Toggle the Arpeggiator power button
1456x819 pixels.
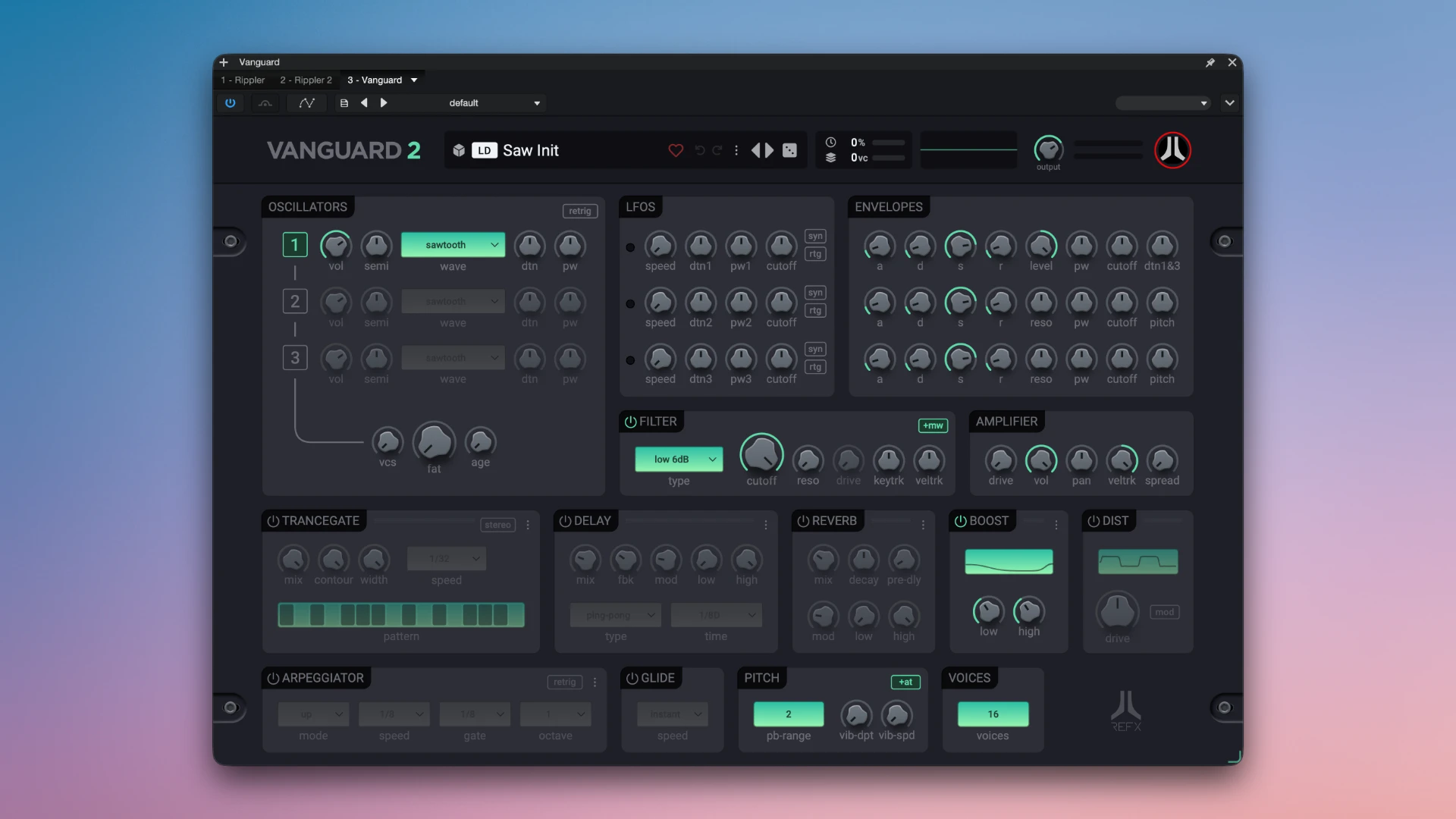point(273,678)
